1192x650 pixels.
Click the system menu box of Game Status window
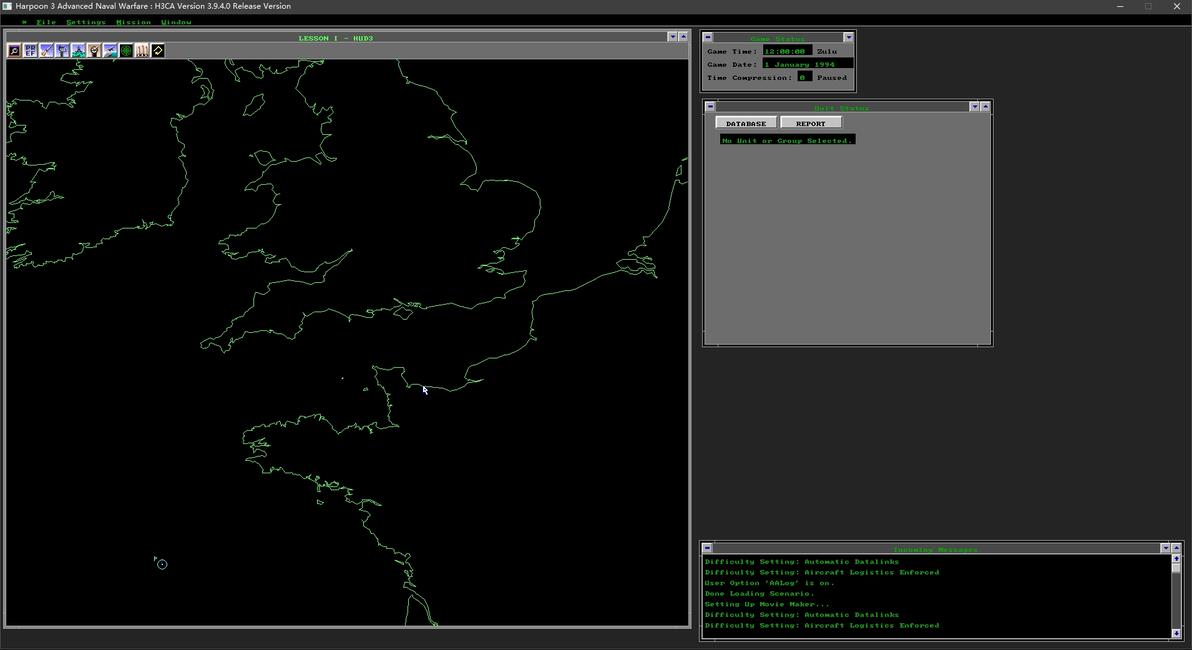[708, 38]
